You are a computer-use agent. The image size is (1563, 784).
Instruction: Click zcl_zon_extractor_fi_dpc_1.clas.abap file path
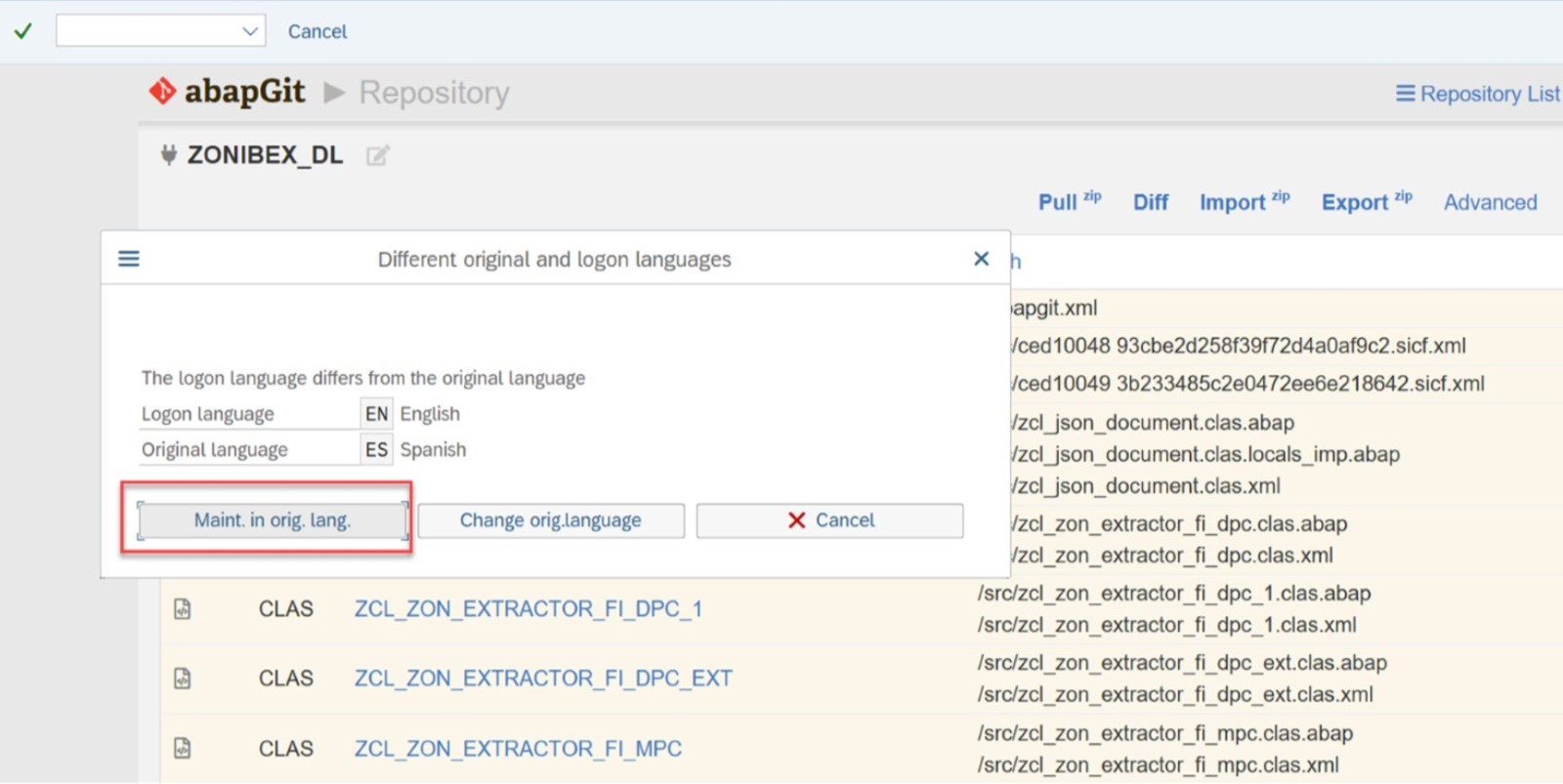point(1174,594)
